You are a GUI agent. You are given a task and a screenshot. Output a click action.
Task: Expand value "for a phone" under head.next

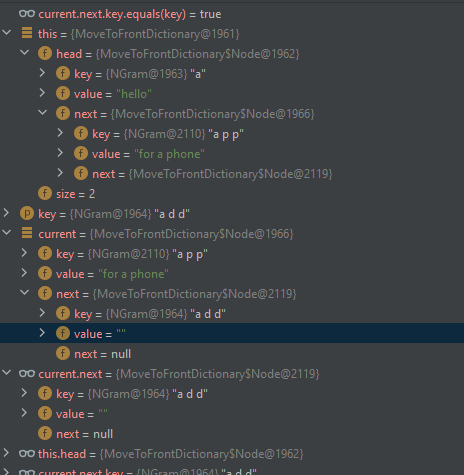60,153
